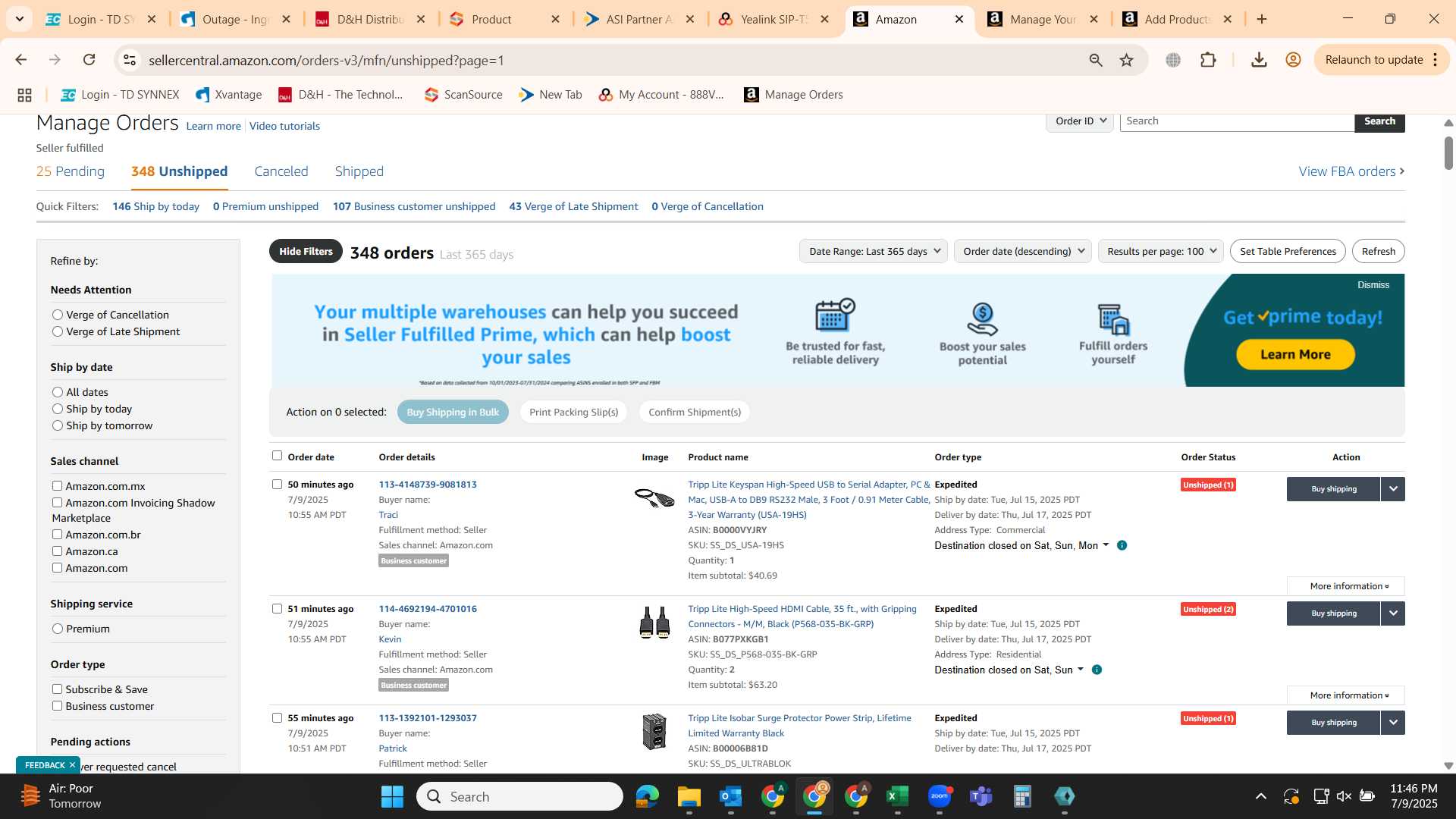1456x819 pixels.
Task: Expand Buy shipping arrow for order 114-4692194-4701016
Action: pos(1393,613)
